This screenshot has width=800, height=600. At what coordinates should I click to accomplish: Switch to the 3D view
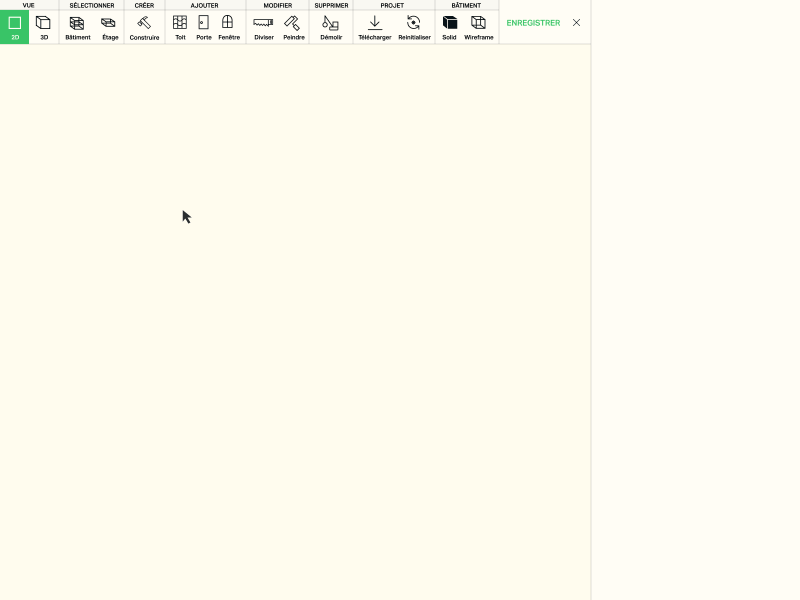[x=44, y=27]
